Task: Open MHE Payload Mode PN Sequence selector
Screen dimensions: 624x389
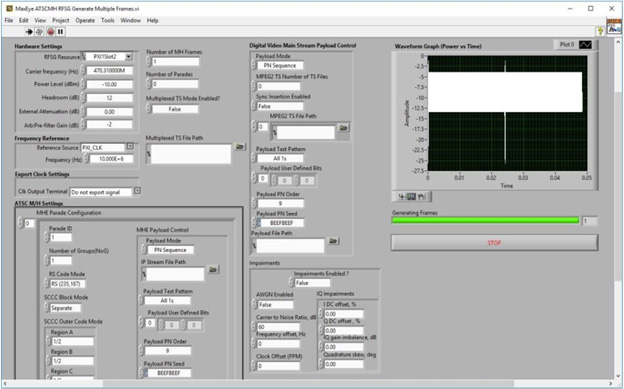Action: tap(170, 250)
